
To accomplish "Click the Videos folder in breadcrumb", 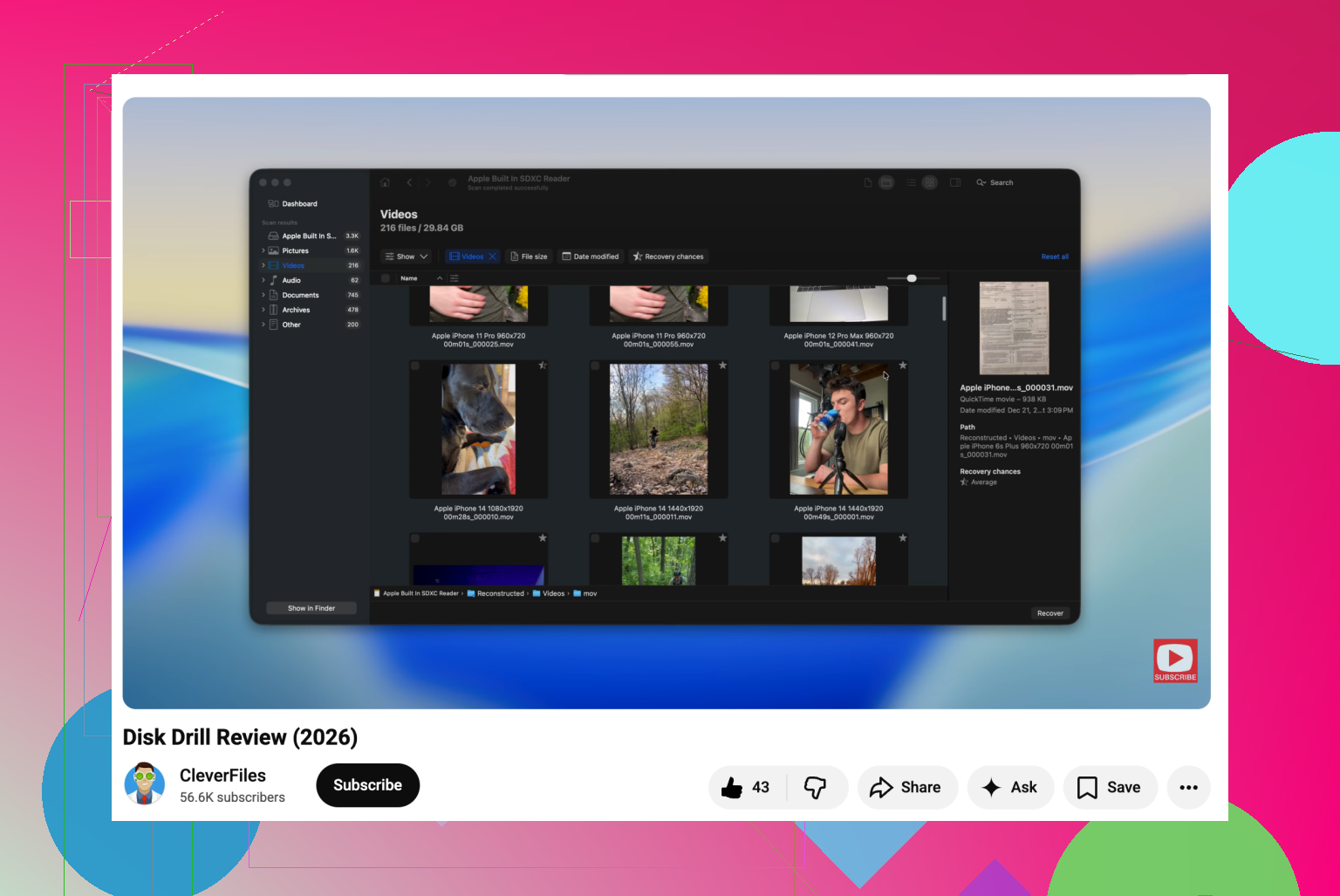I will tap(549, 593).
